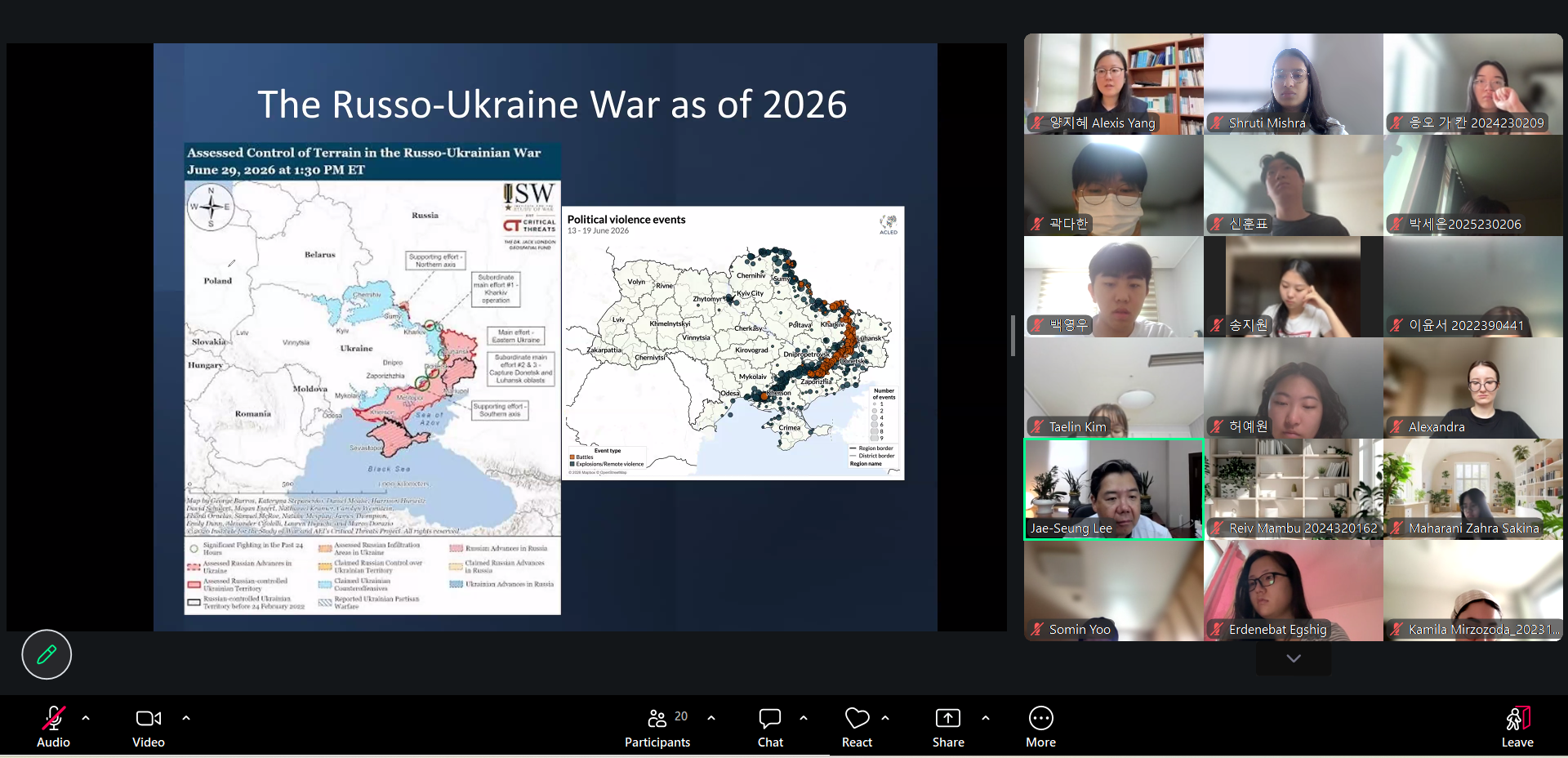This screenshot has height=758, width=1568.
Task: Toggle the Video camera
Action: pos(149,725)
